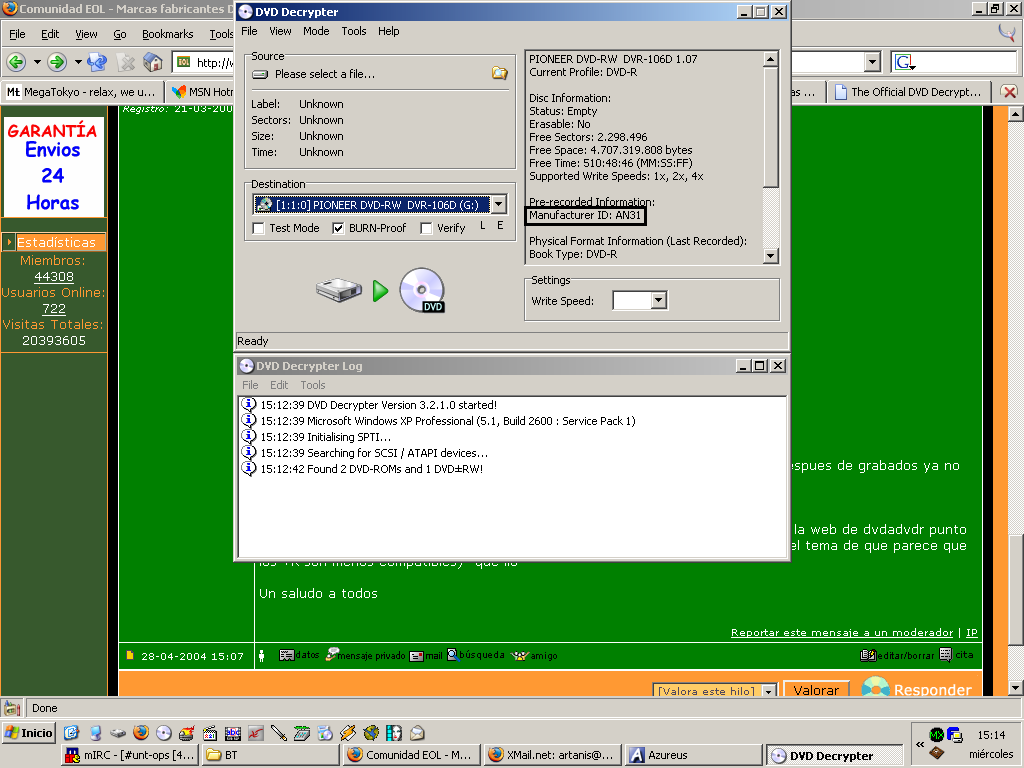Click 'Garantía Envíos 24 Horas' banner
Screen dimensions: 1024x768
(54, 167)
